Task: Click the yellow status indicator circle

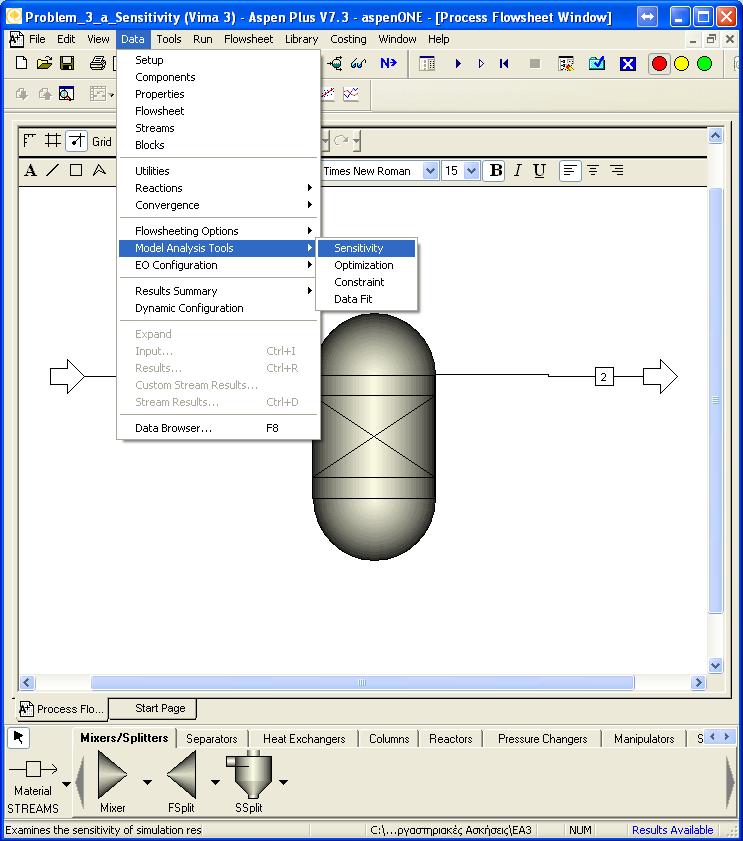Action: (681, 64)
